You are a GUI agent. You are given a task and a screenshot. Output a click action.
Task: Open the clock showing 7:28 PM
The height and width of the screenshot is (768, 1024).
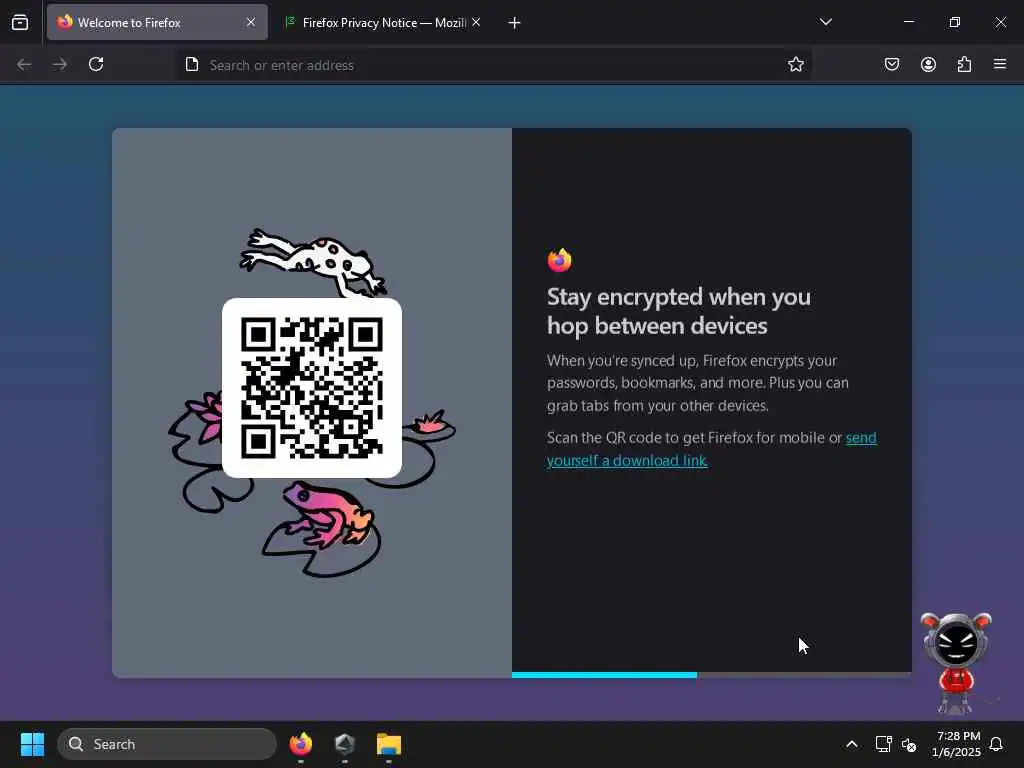(957, 744)
